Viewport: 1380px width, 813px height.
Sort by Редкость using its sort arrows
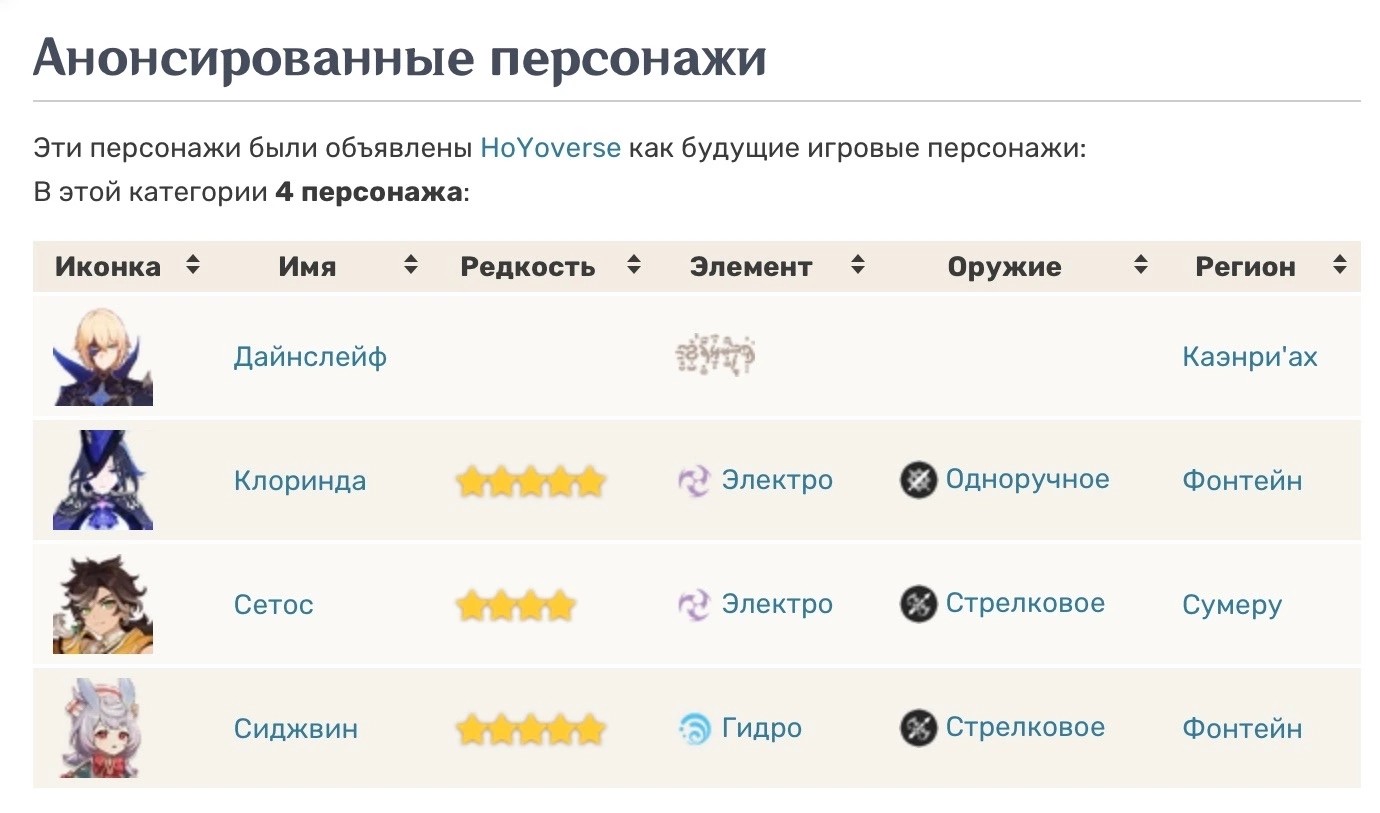tap(633, 266)
